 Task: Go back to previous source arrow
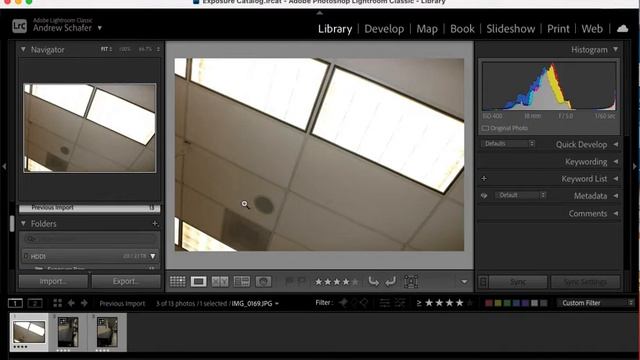click(71, 303)
